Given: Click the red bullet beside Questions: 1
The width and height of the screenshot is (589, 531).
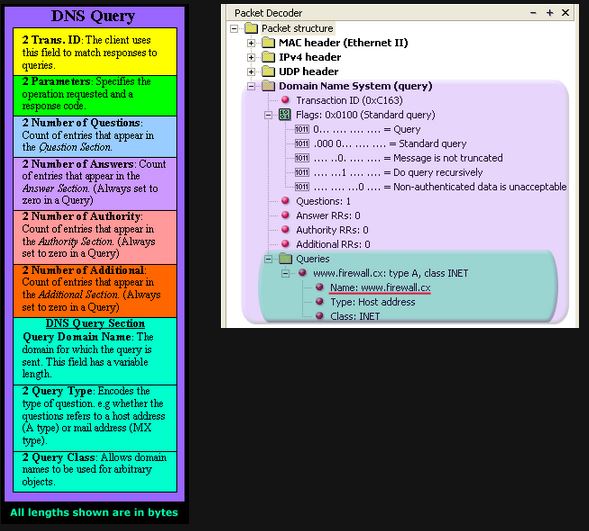Looking at the screenshot, I should (x=285, y=201).
